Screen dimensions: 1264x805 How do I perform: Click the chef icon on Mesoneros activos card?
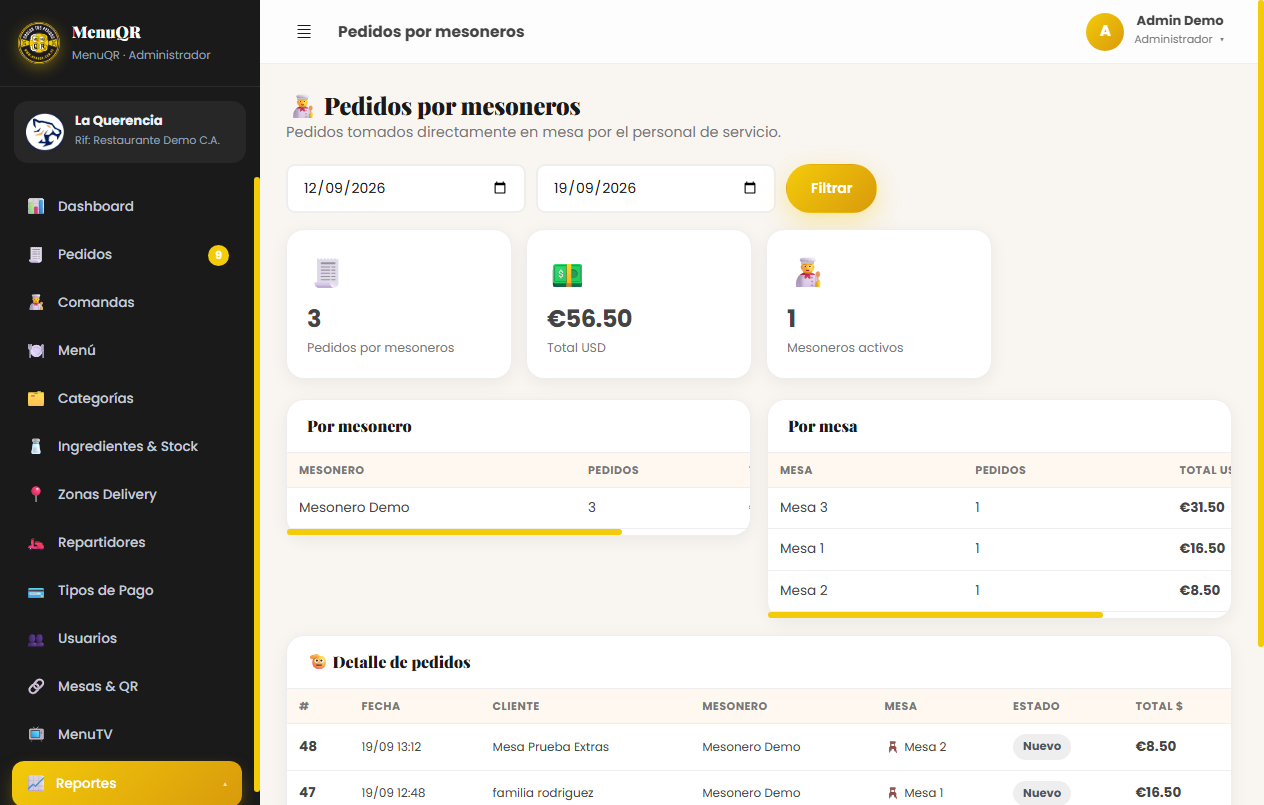(808, 273)
